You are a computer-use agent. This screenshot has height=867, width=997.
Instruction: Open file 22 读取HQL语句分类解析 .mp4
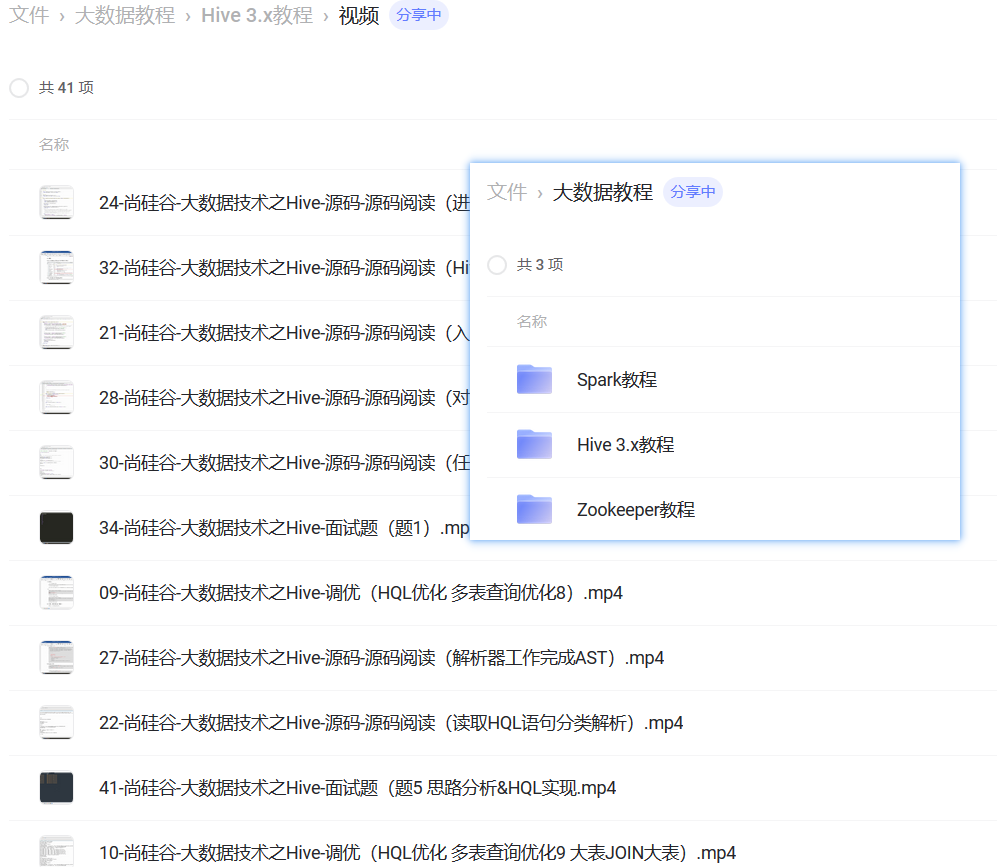(391, 723)
